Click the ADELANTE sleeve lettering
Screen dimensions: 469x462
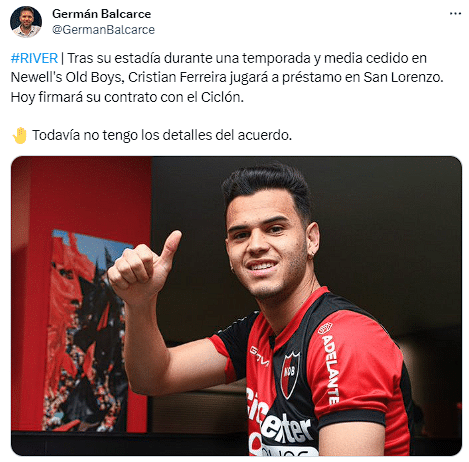point(330,369)
